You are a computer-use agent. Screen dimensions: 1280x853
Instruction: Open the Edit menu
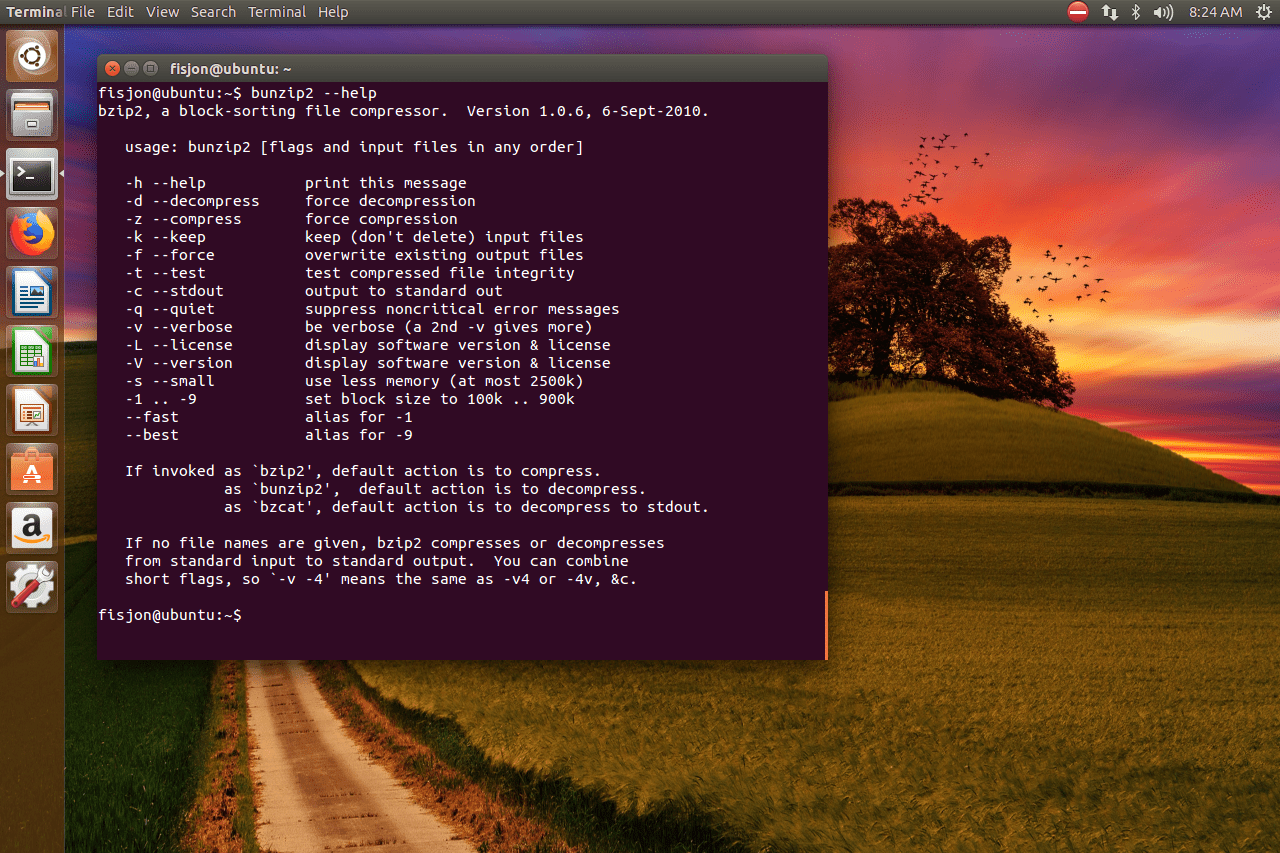click(120, 12)
